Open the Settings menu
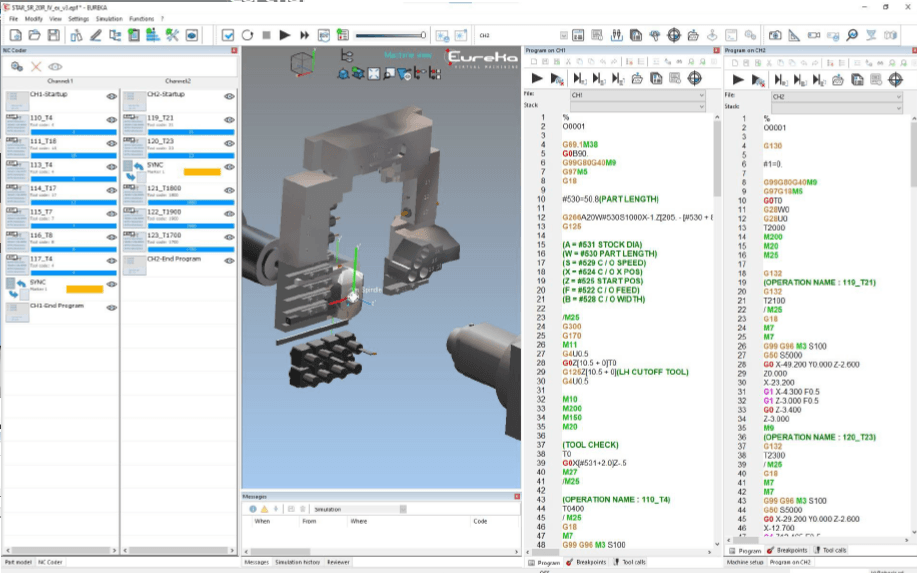 (x=78, y=19)
